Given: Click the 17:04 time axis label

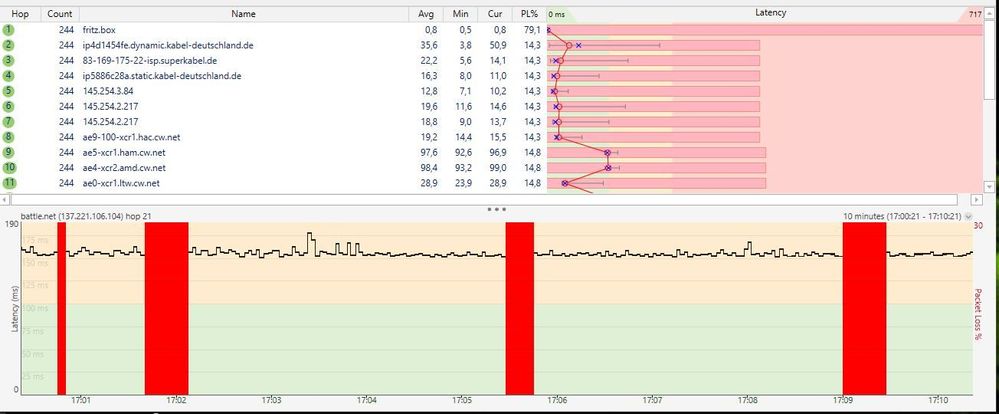Looking at the screenshot, I should 366,401.
